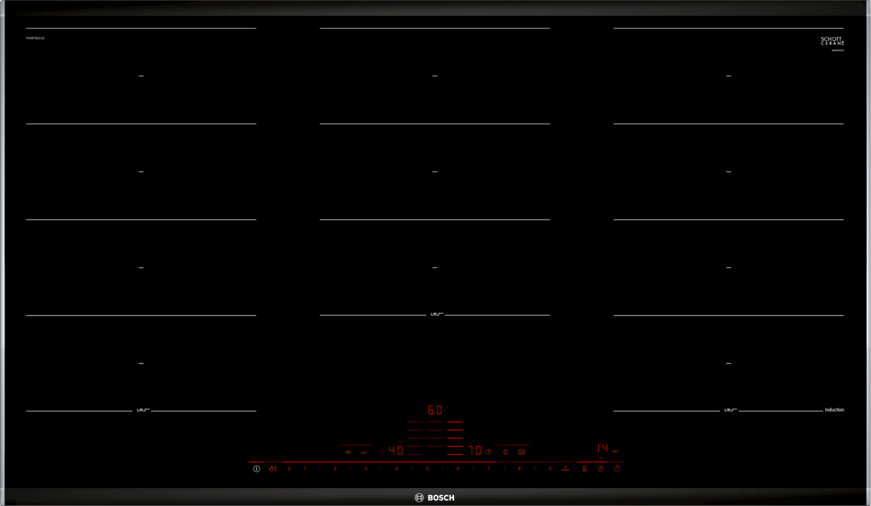Set power level 2 on the slider
The height and width of the screenshot is (506, 871).
335,469
